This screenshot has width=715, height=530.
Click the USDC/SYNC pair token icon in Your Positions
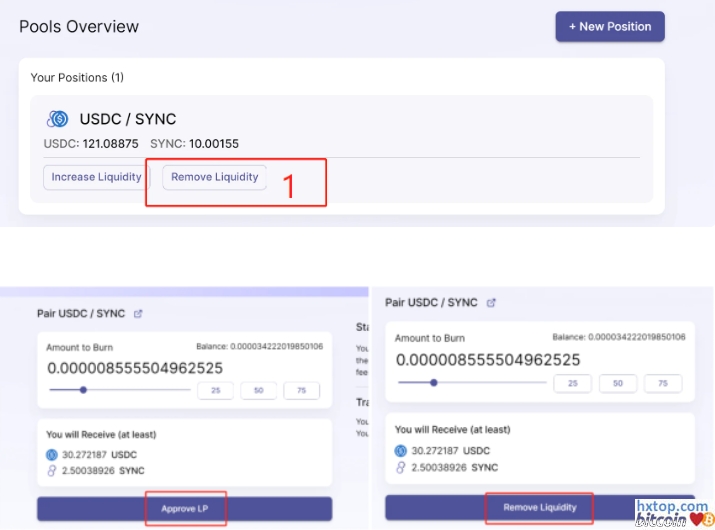(58, 120)
